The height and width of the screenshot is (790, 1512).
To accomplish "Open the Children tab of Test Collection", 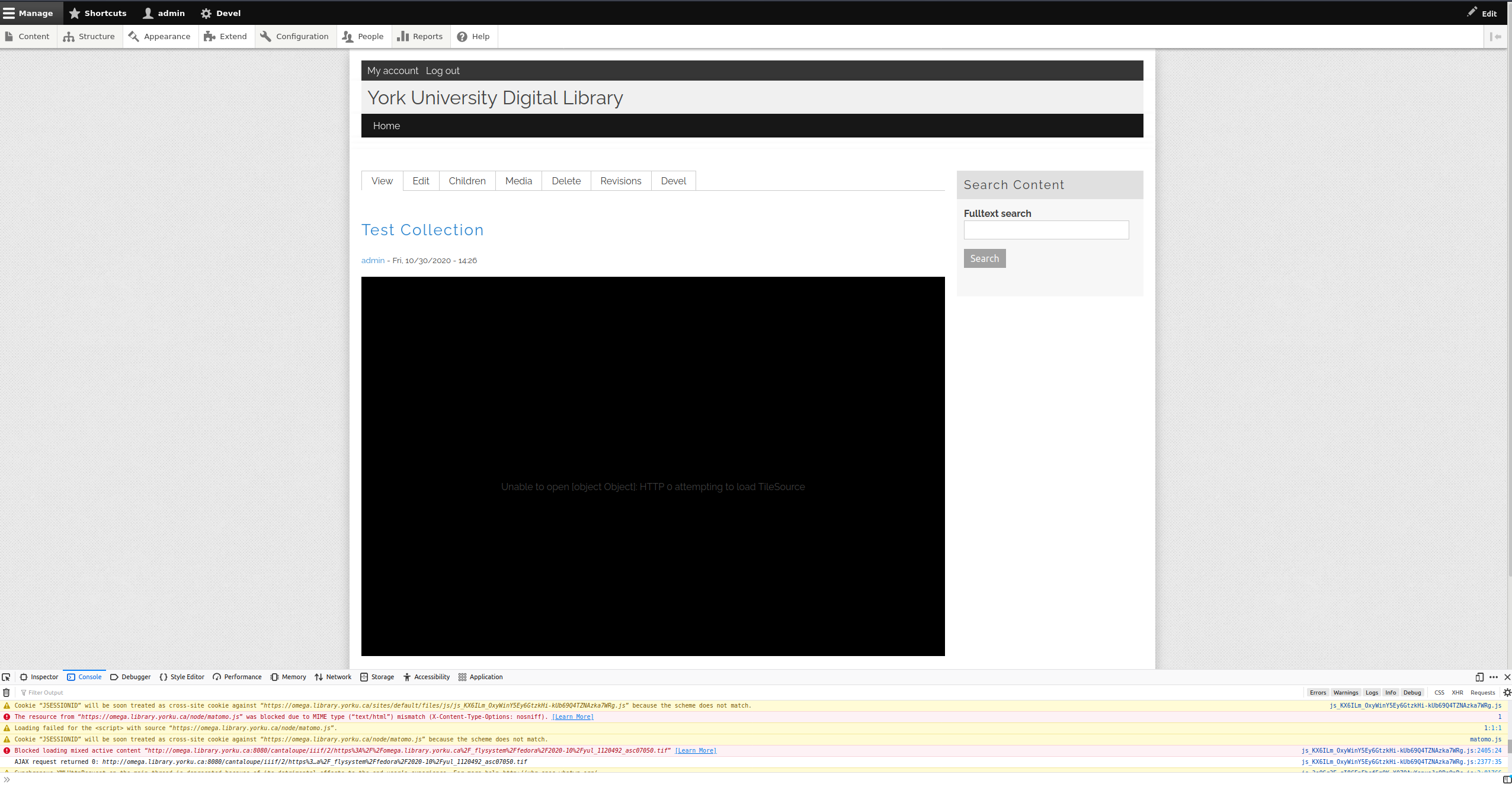I will pos(467,181).
